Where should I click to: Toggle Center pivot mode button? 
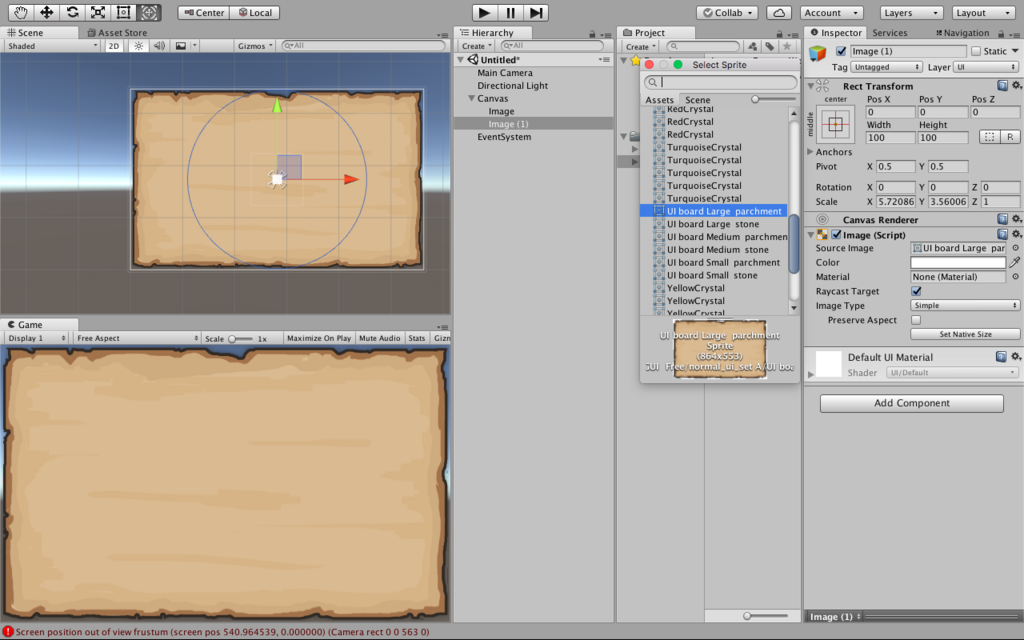[204, 12]
